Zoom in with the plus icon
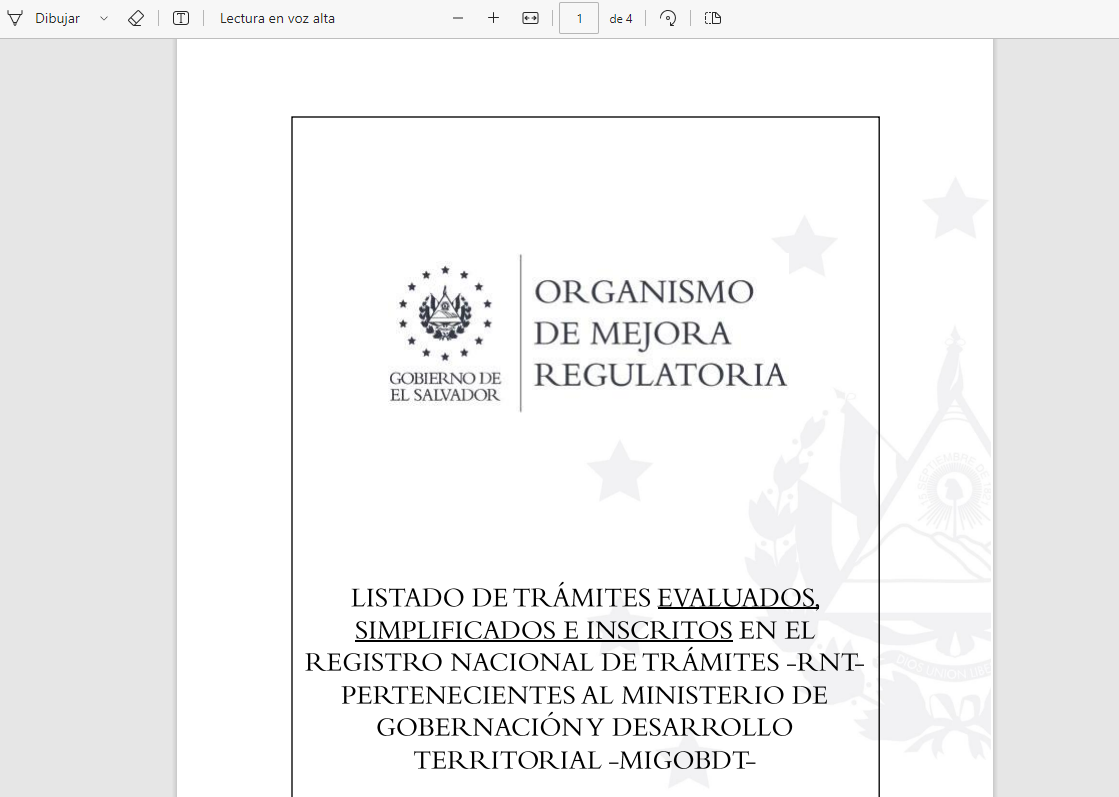 tap(493, 19)
